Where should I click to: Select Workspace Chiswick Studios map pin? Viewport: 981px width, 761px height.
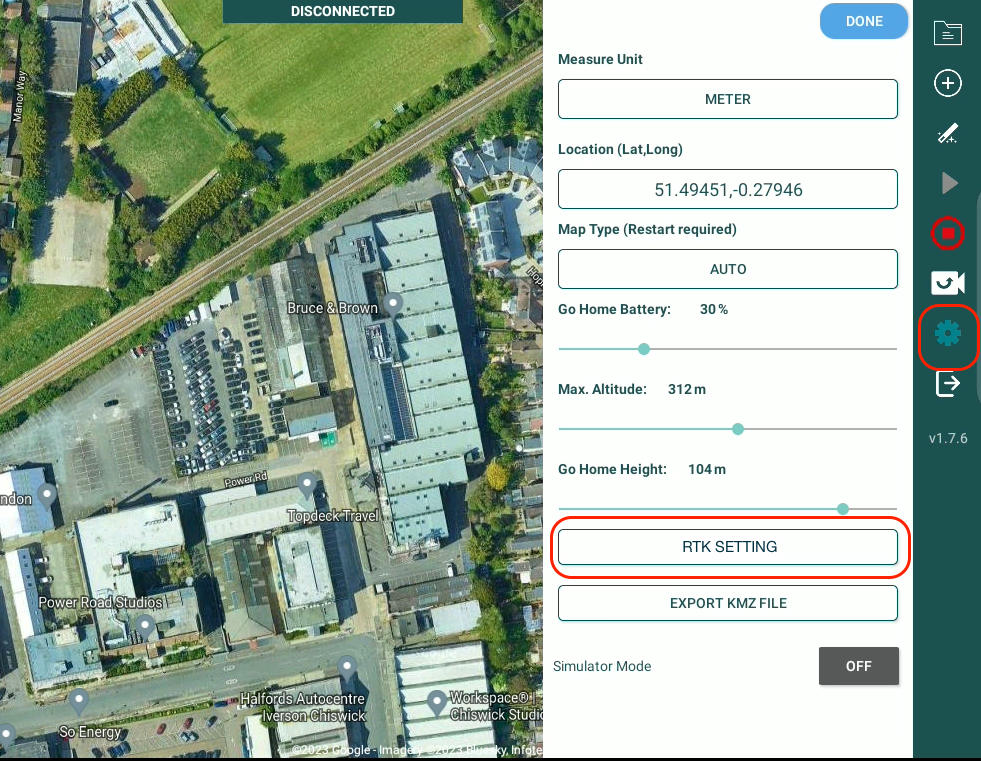coord(437,703)
